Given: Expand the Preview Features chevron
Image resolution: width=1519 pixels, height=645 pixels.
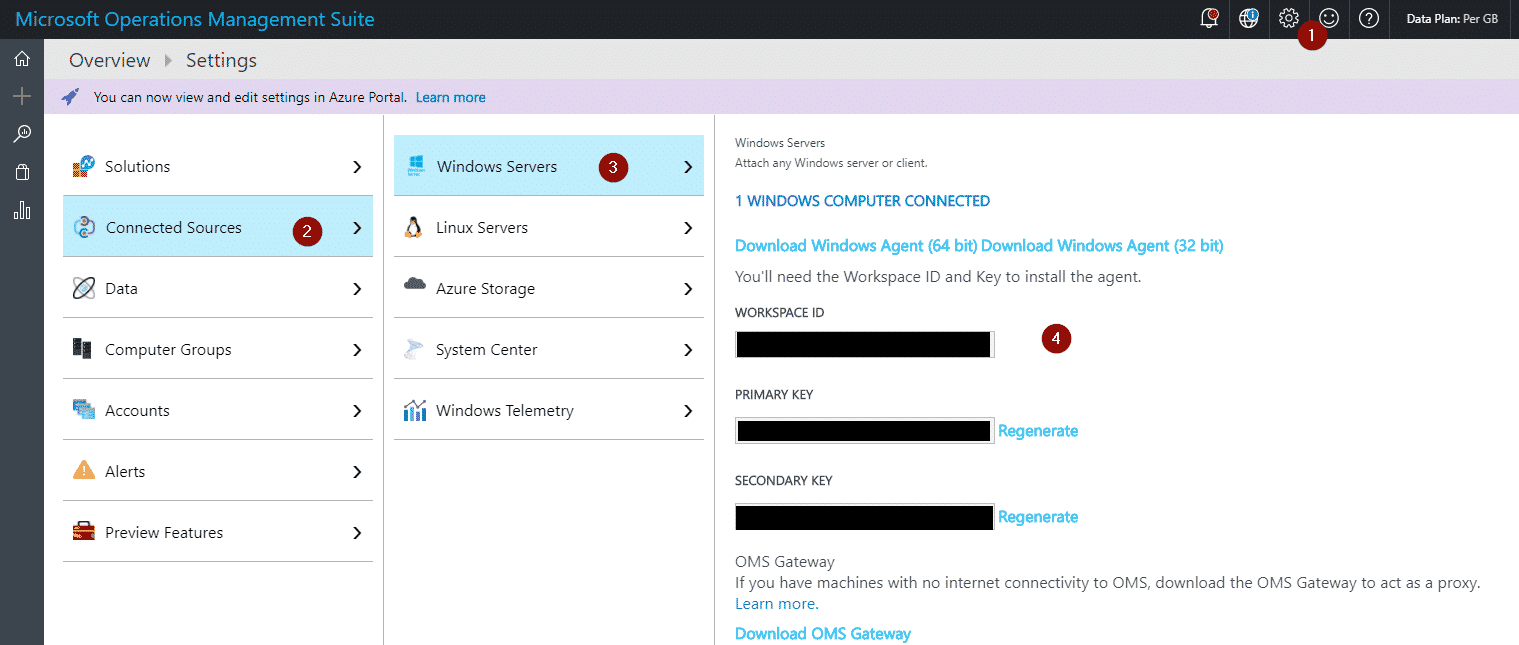Looking at the screenshot, I should 357,533.
